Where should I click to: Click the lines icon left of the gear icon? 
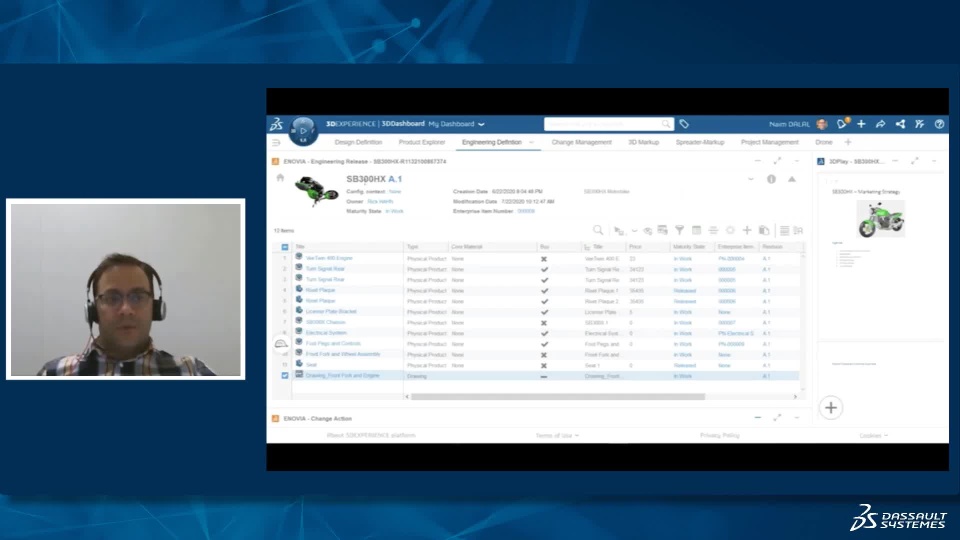(713, 230)
